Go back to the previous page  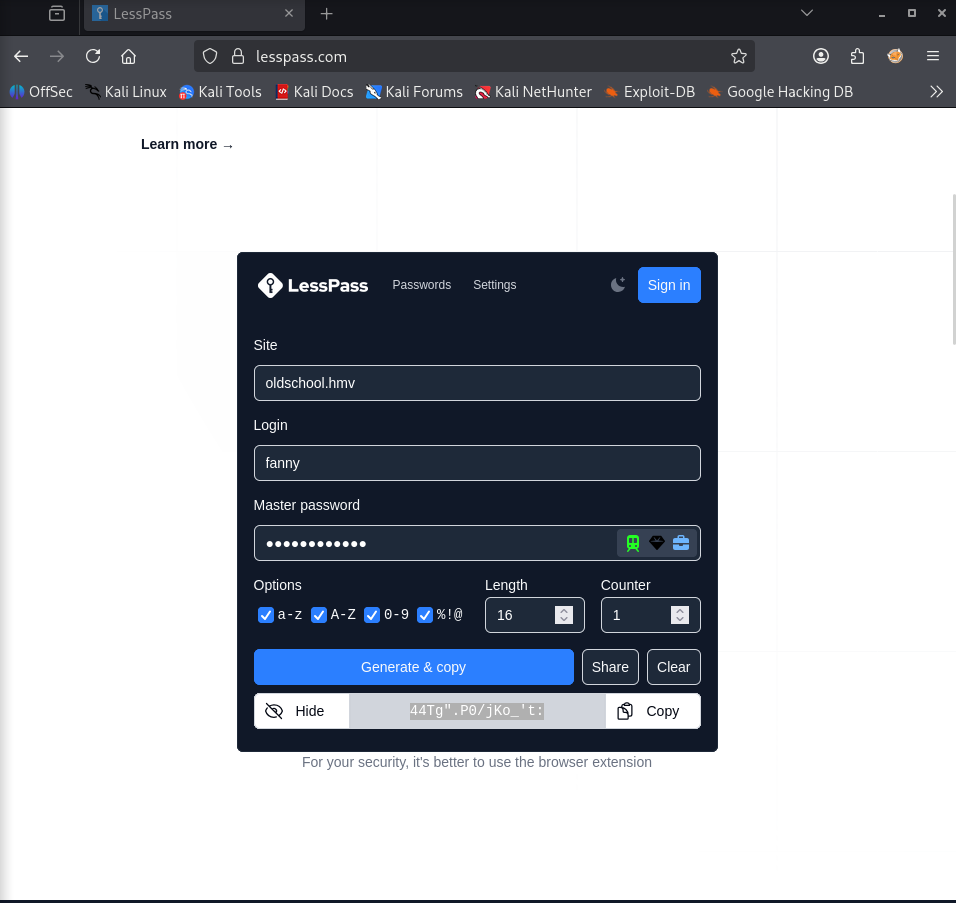click(21, 57)
